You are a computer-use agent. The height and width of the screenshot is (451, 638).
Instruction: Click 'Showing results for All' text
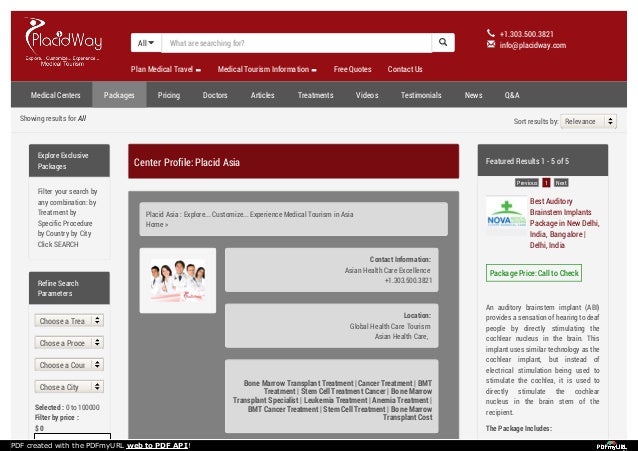[x=53, y=118]
